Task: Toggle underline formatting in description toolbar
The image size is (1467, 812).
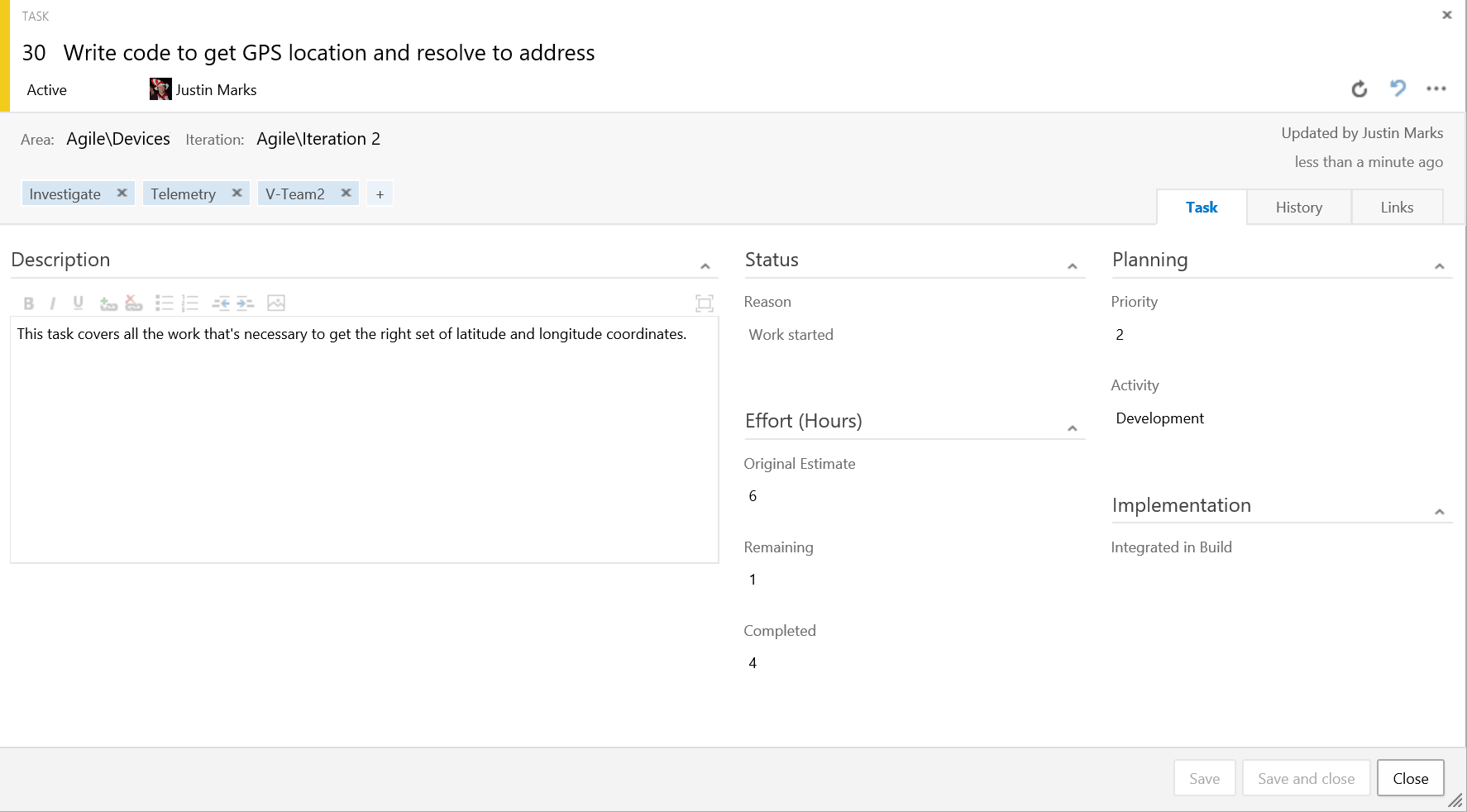Action: point(78,303)
